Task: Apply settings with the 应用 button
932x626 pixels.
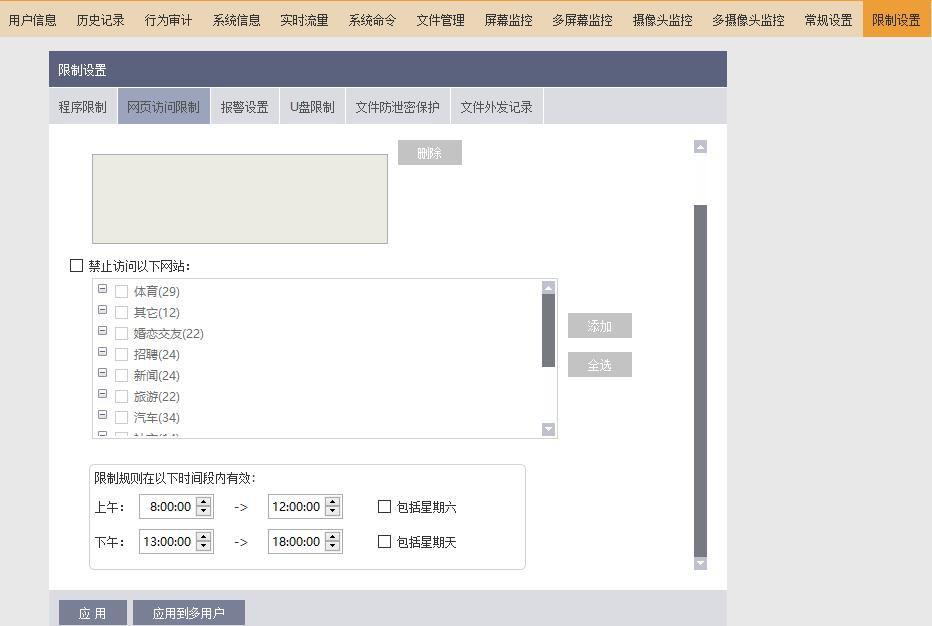Action: (x=92, y=612)
